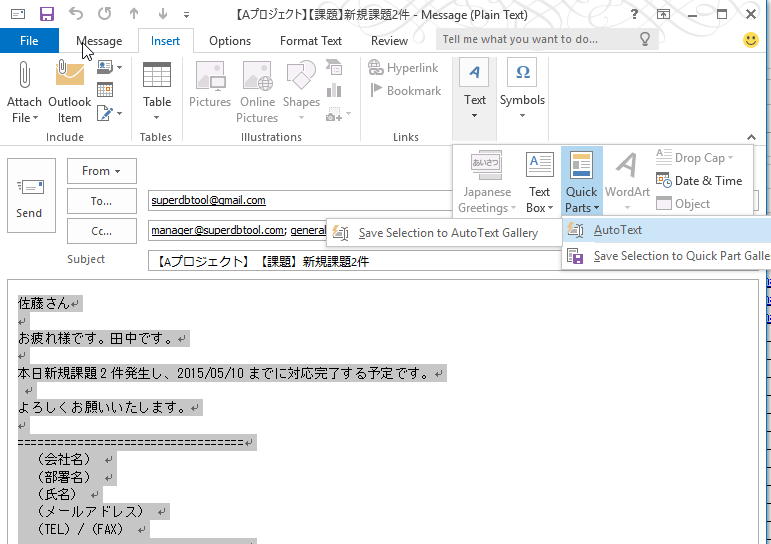
Task: Collapse the ribbon with the chevron
Action: [751, 137]
